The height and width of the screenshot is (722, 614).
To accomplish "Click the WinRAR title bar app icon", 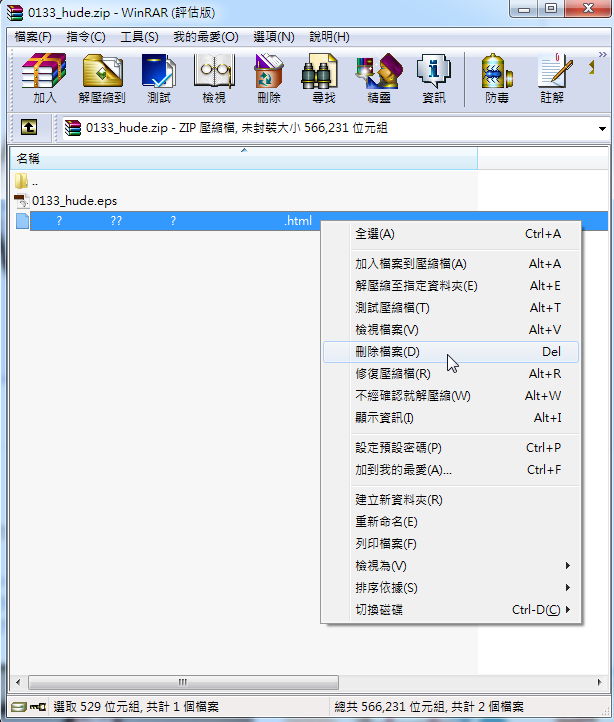I will click(15, 12).
